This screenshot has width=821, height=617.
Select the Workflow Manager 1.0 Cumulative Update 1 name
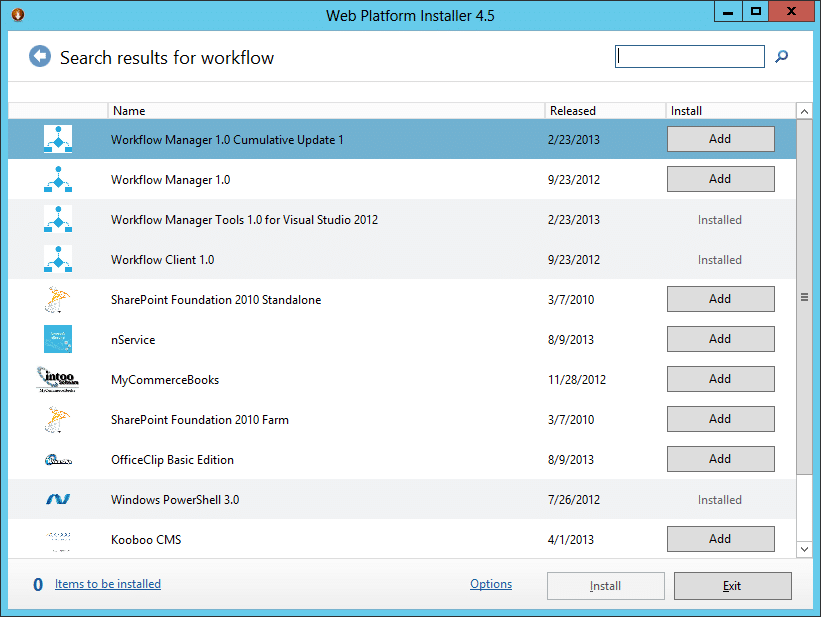pos(227,140)
